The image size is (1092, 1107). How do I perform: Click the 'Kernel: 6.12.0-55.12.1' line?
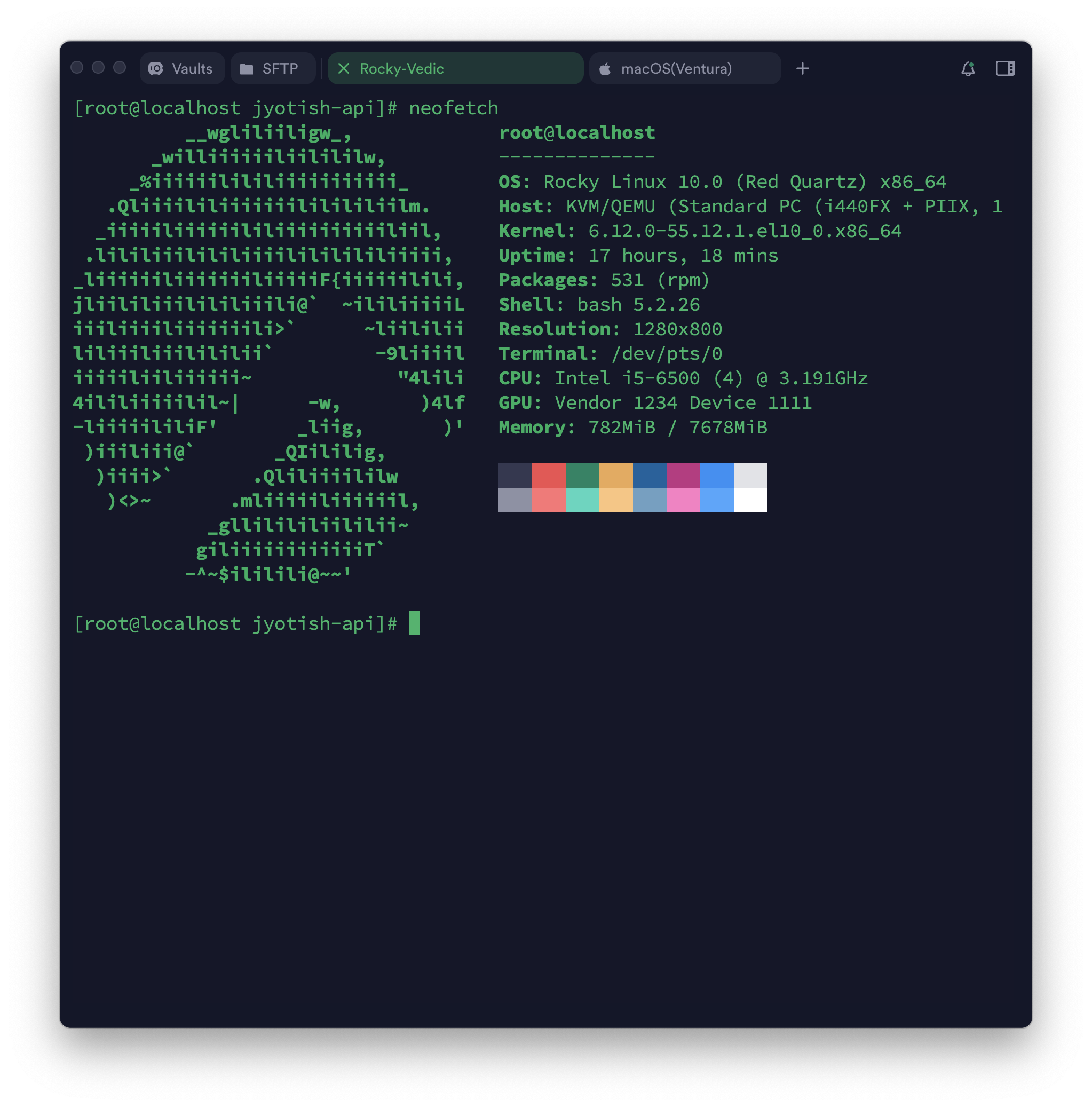coord(700,232)
